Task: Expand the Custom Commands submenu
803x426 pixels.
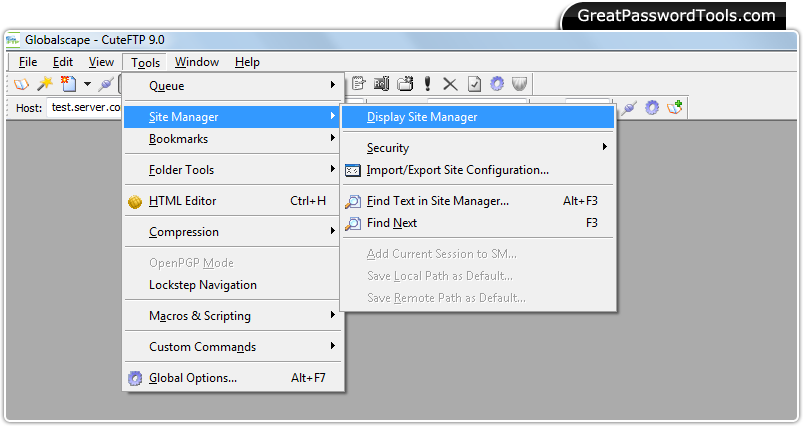Action: [x=233, y=347]
